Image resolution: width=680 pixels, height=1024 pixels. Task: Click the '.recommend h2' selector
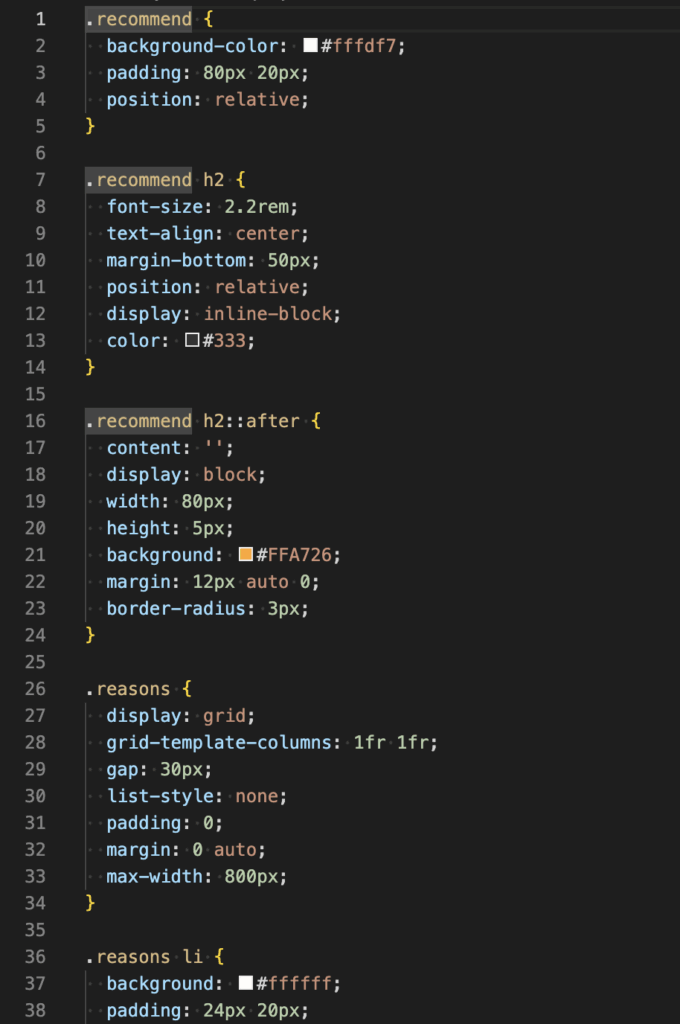[x=155, y=180]
